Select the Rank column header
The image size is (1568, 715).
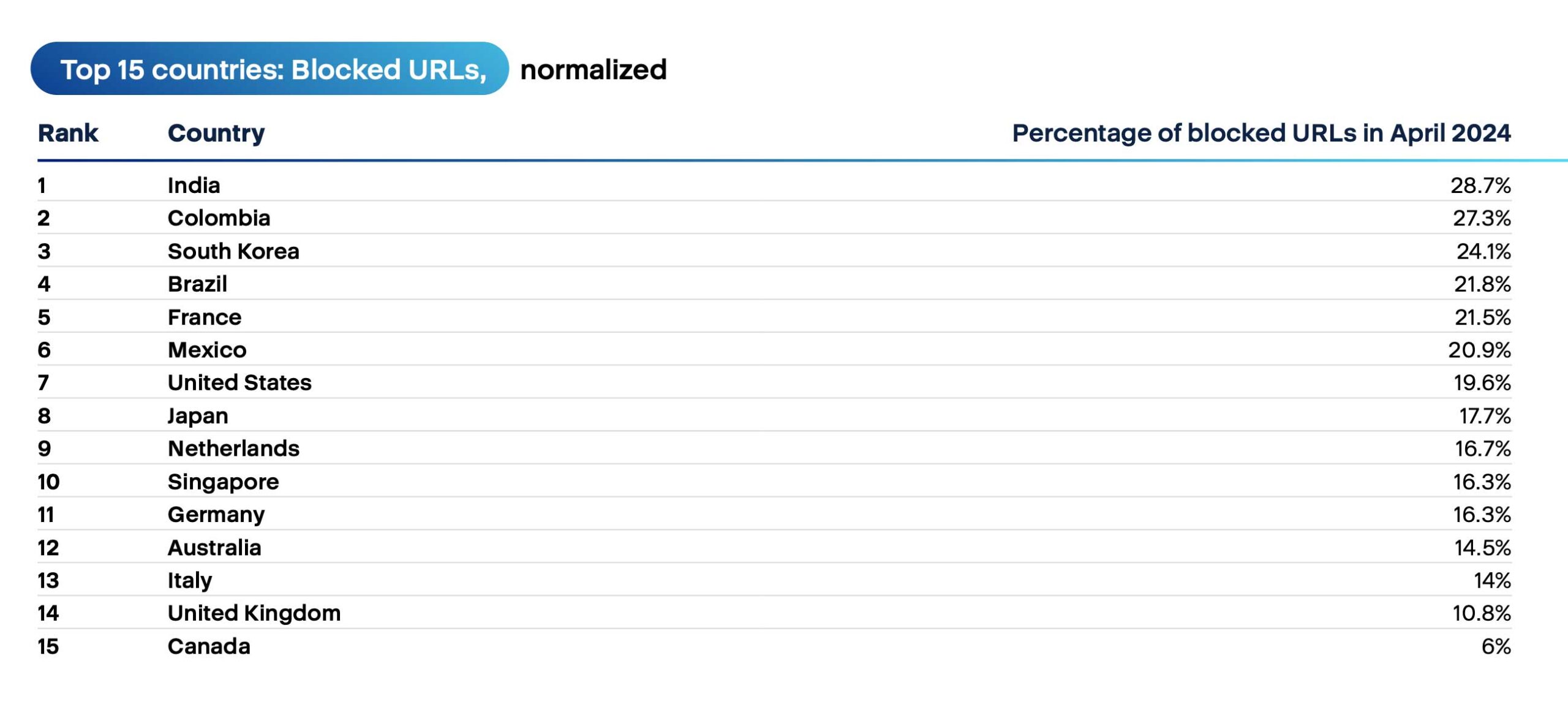[x=67, y=133]
